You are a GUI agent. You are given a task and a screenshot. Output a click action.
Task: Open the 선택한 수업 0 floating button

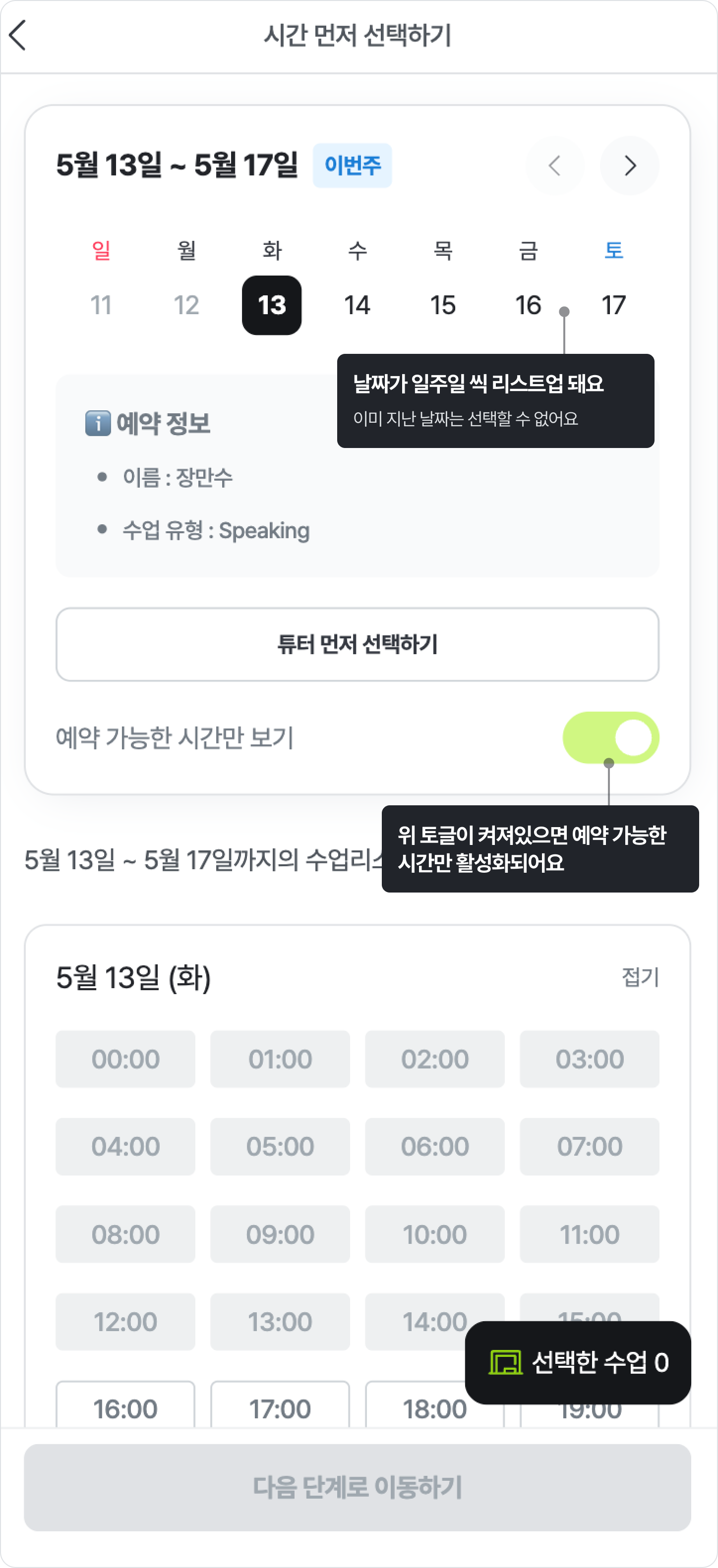coord(577,1362)
